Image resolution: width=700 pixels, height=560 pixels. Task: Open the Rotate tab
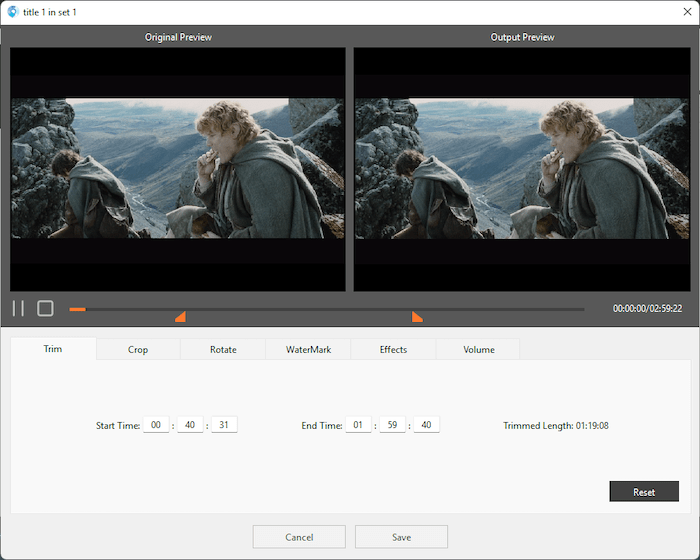point(223,350)
